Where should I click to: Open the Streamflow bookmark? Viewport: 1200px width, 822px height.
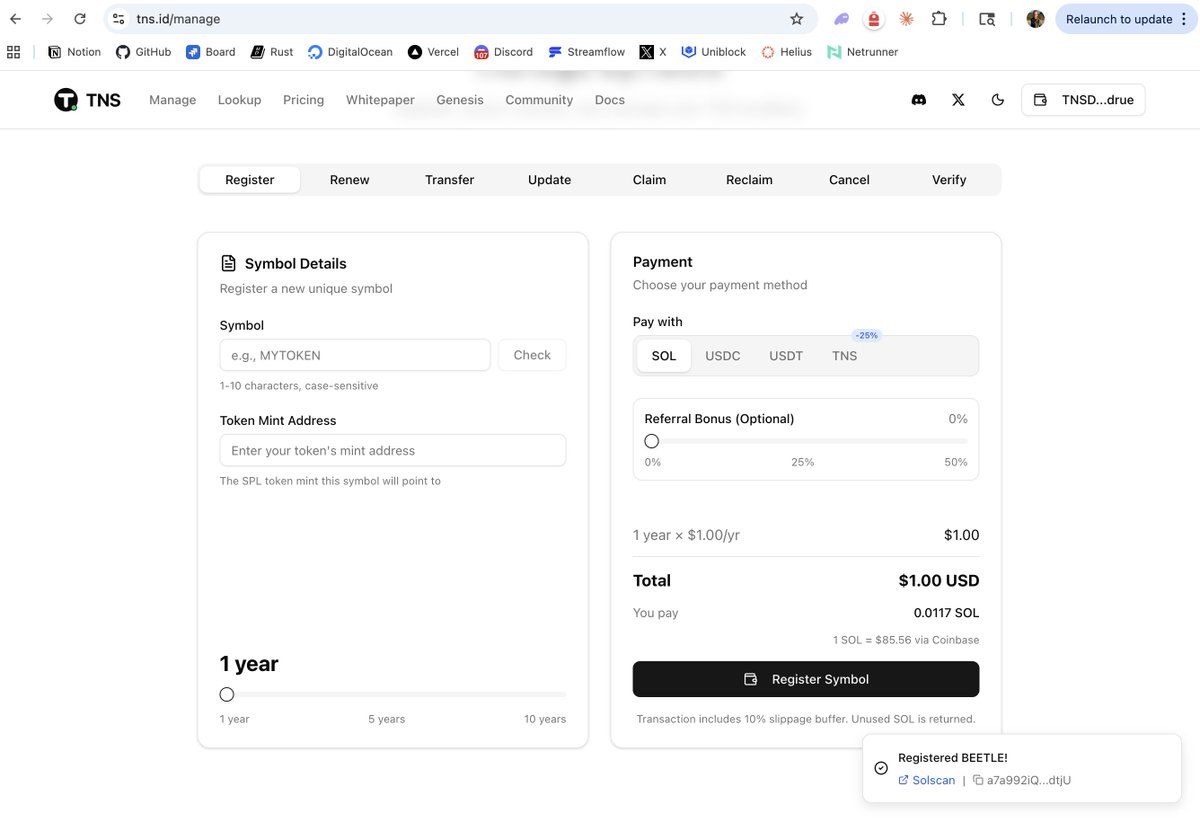coord(585,51)
